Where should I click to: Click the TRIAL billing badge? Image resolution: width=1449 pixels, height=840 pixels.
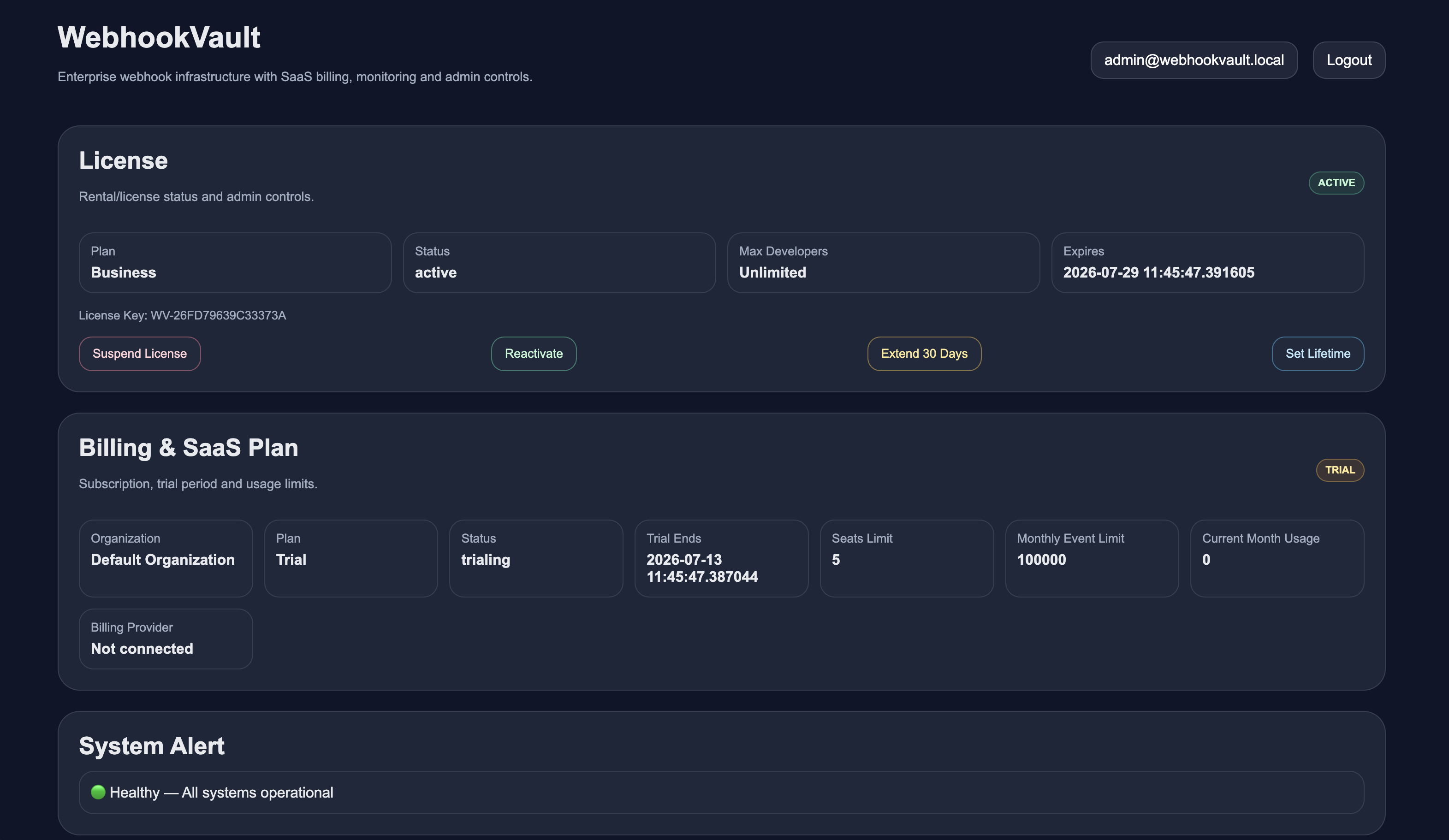click(1340, 470)
